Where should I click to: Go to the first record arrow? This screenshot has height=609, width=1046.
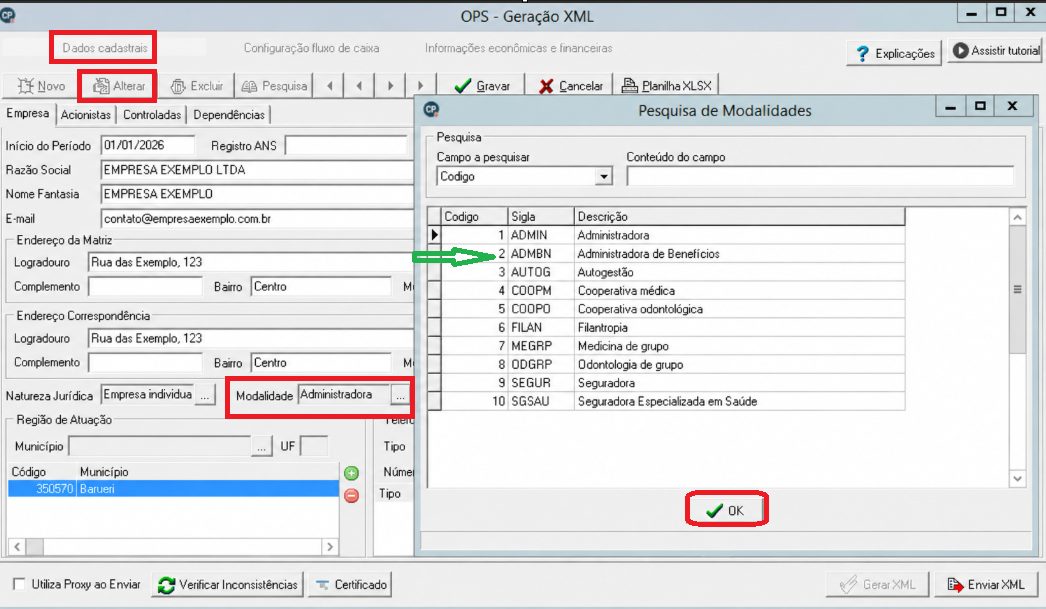tap(330, 86)
